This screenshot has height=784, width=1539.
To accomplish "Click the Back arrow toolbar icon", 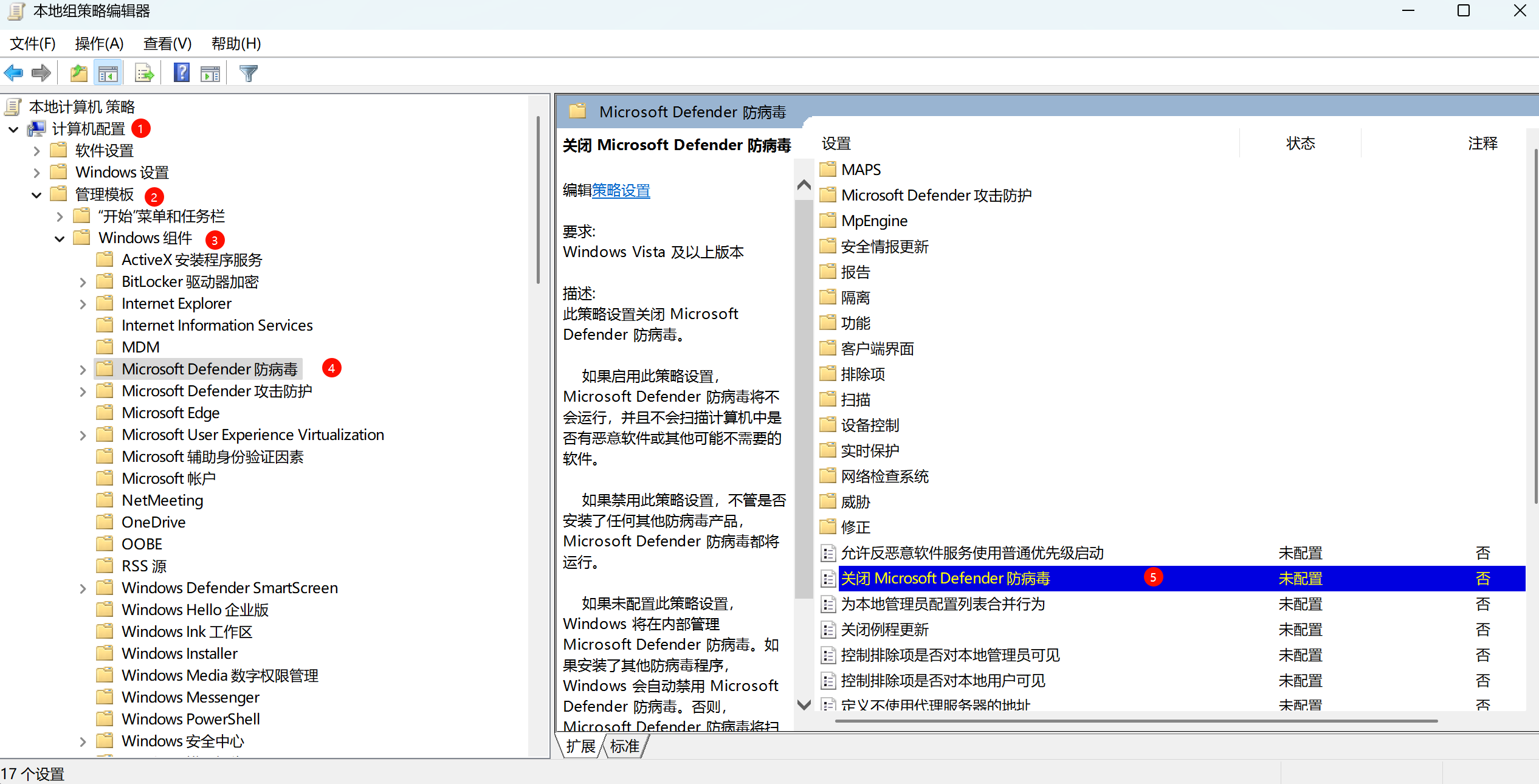I will (x=13, y=74).
